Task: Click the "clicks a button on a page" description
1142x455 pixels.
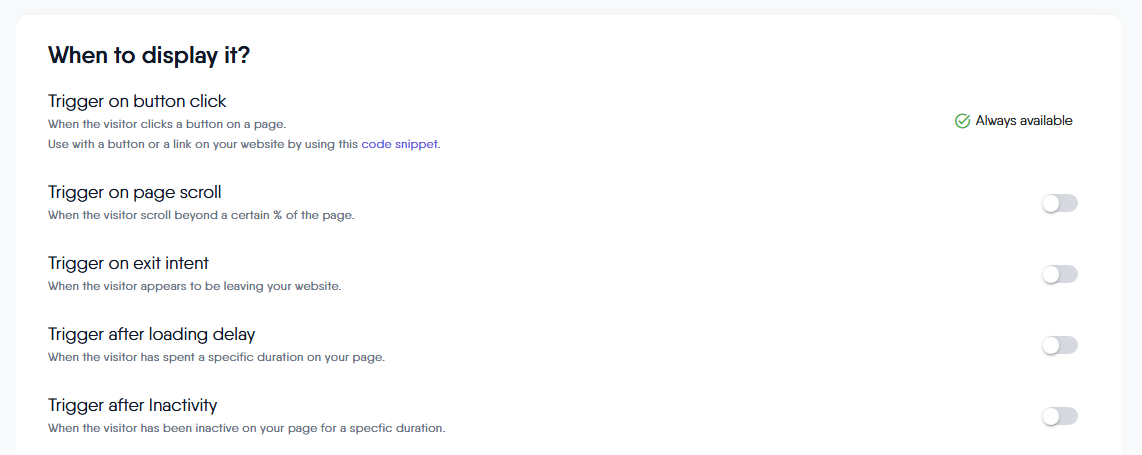Action: (167, 124)
